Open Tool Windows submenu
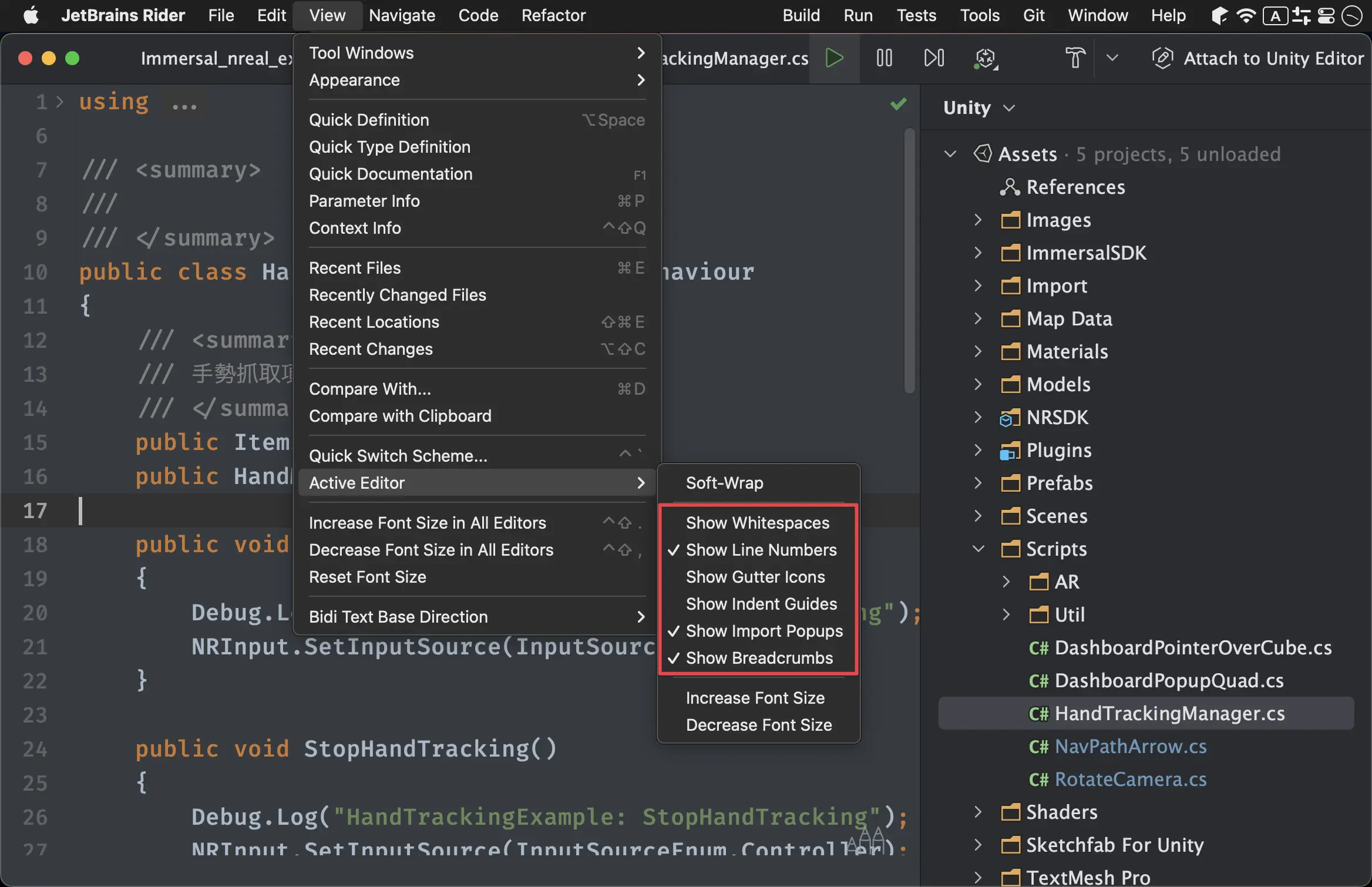This screenshot has height=887, width=1372. pos(477,53)
